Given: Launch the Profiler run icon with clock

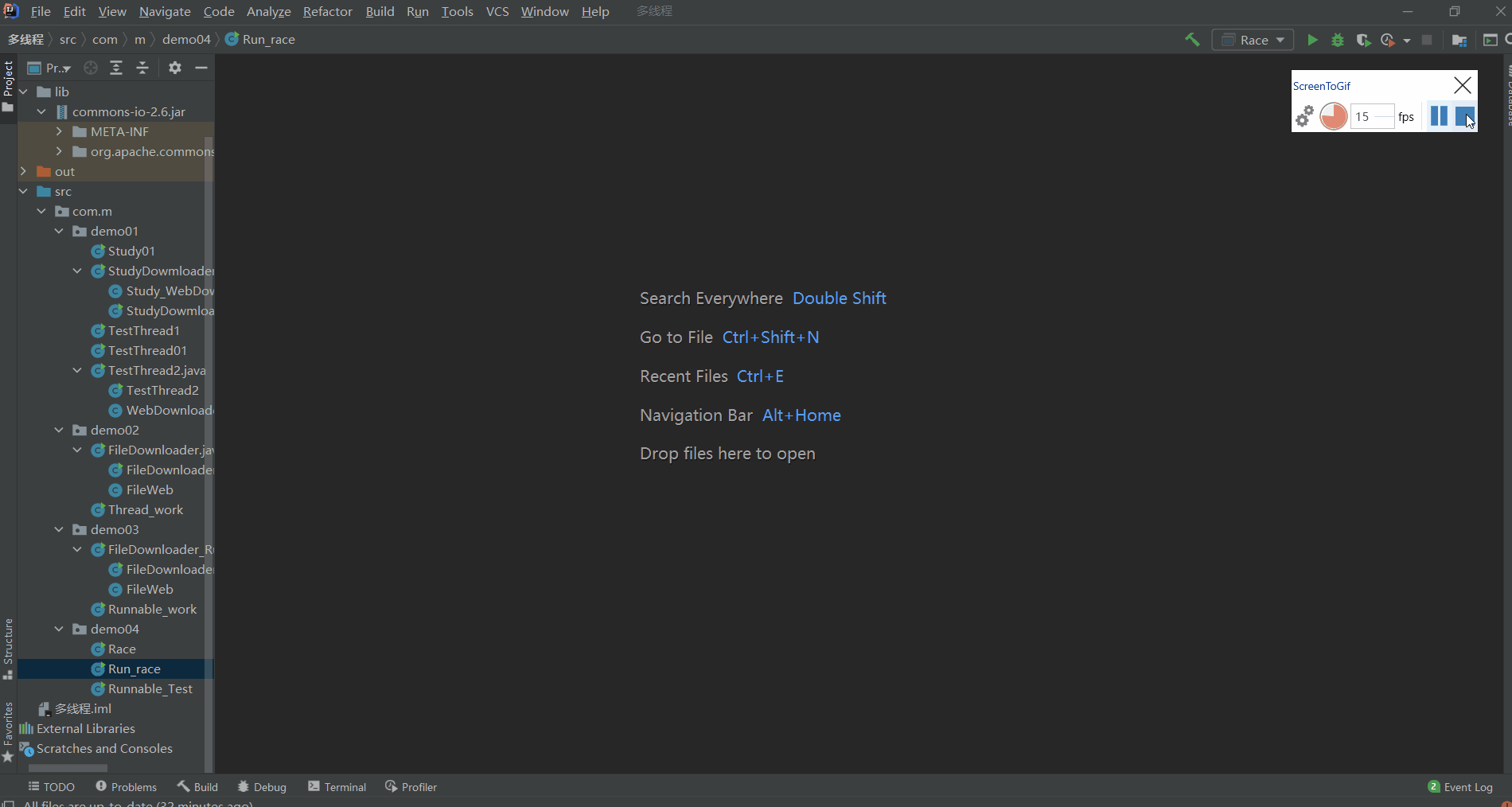Looking at the screenshot, I should (x=1388, y=40).
